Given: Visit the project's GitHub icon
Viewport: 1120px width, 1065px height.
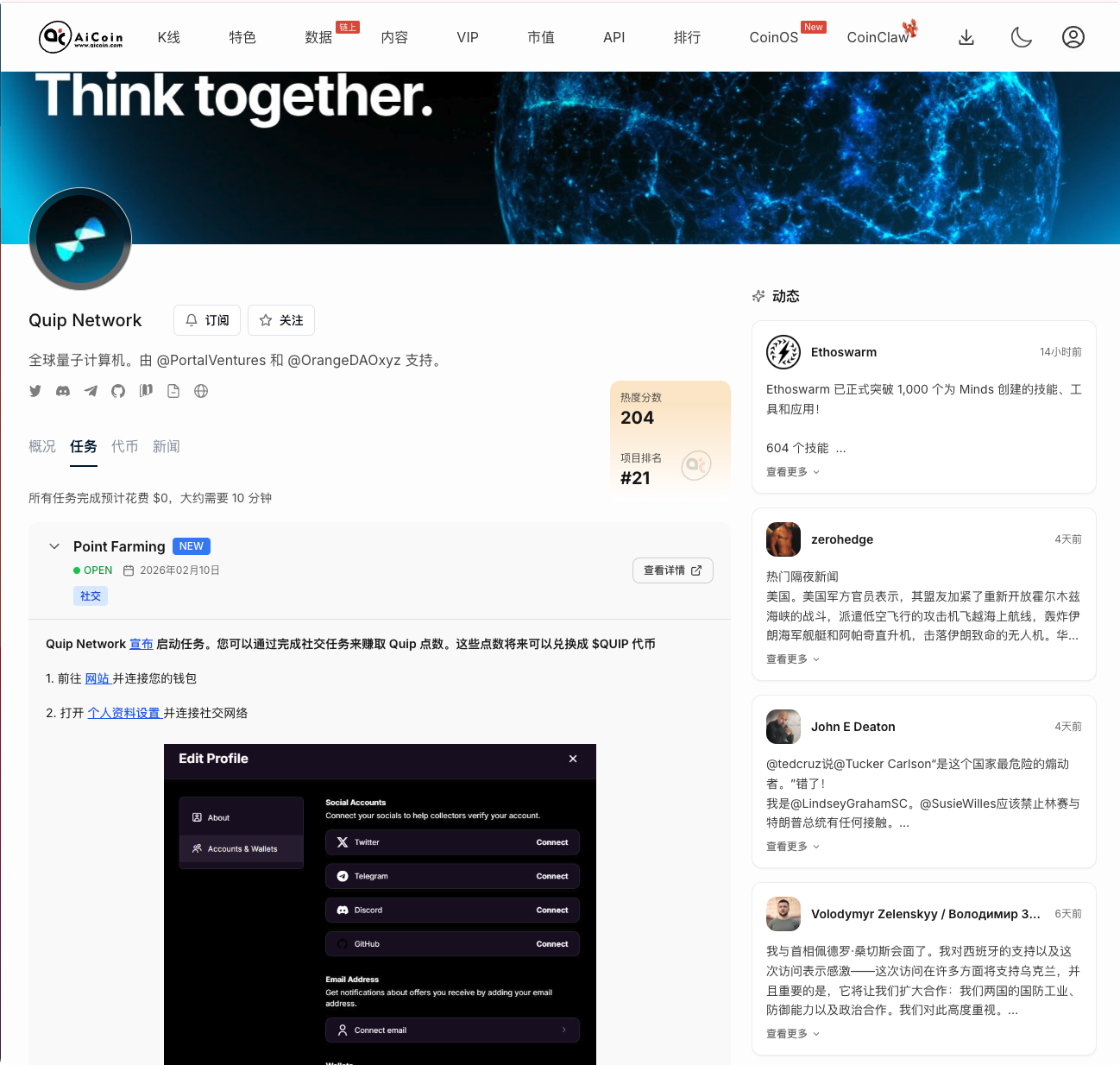Looking at the screenshot, I should click(118, 391).
